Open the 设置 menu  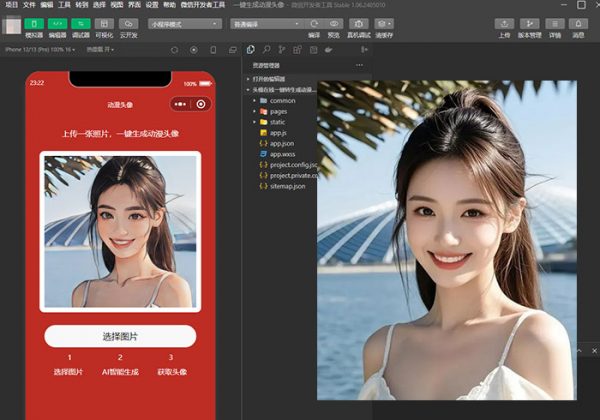[x=151, y=5]
